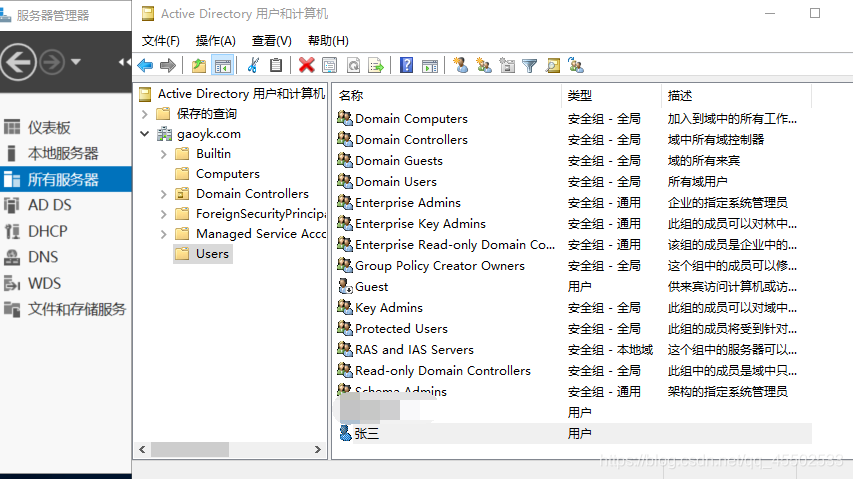Image resolution: width=853 pixels, height=479 pixels.
Task: Expand the Managed Service Accounts chevron
Action: (164, 234)
